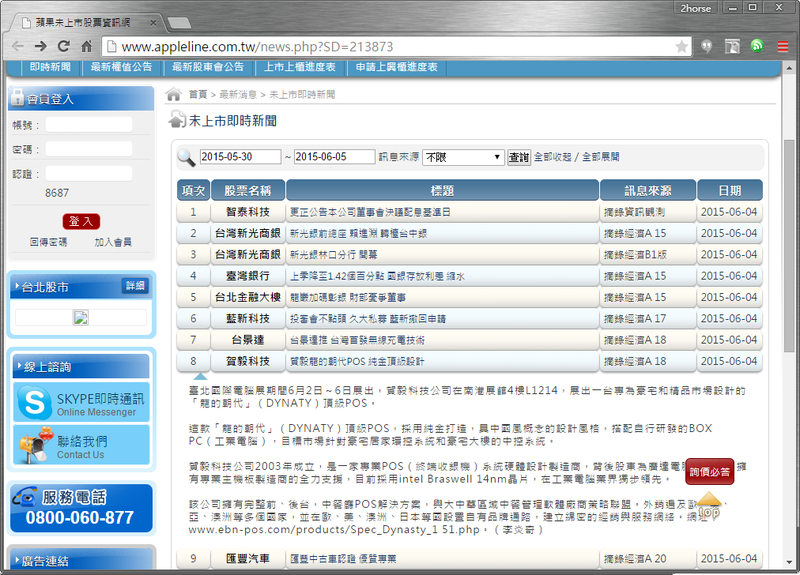The width and height of the screenshot is (800, 575).
Task: Open the 即時新聞 navigation tab
Action: pyautogui.click(x=50, y=67)
